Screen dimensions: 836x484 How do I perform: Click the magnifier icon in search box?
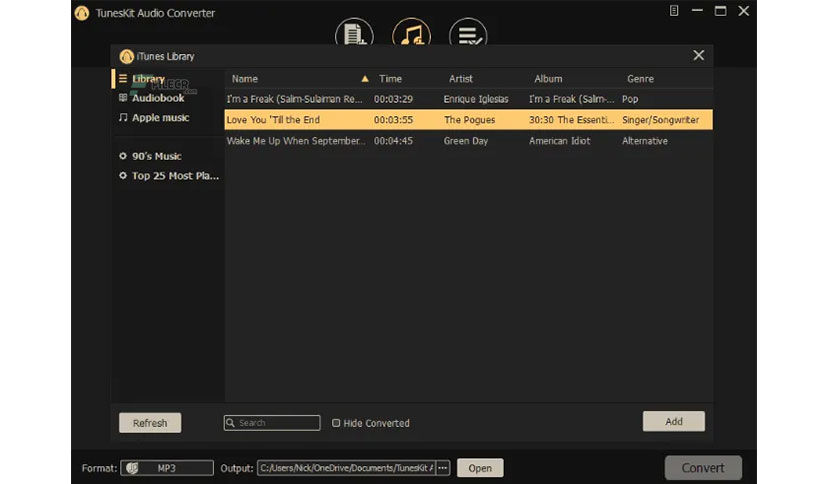click(230, 423)
